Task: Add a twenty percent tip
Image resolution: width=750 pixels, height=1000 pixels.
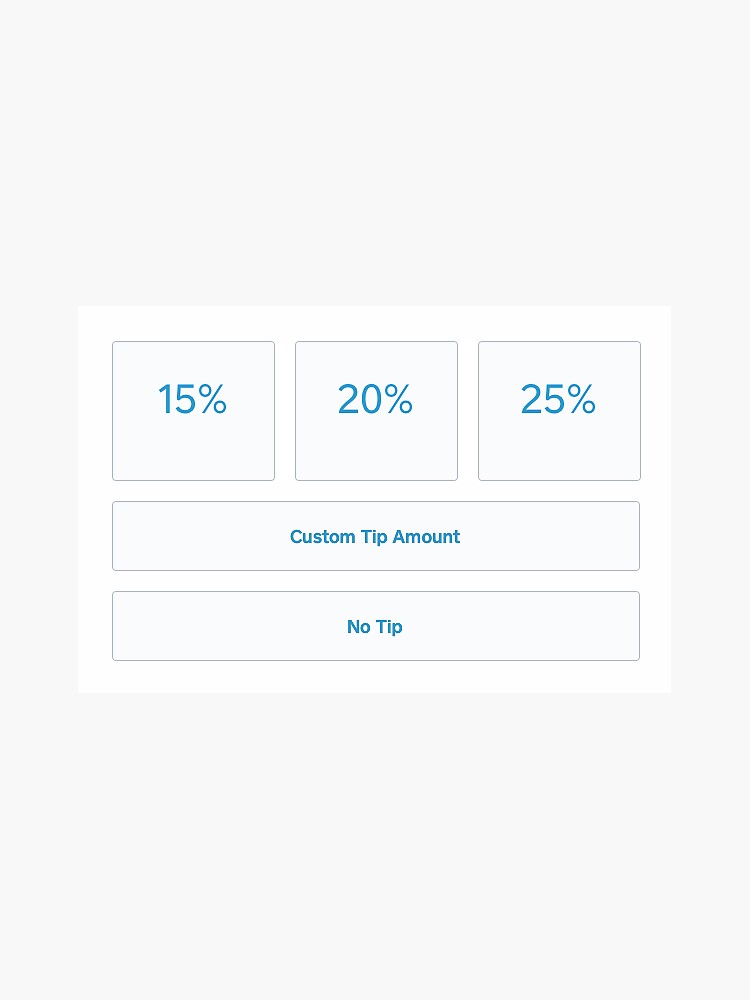Action: tap(376, 410)
